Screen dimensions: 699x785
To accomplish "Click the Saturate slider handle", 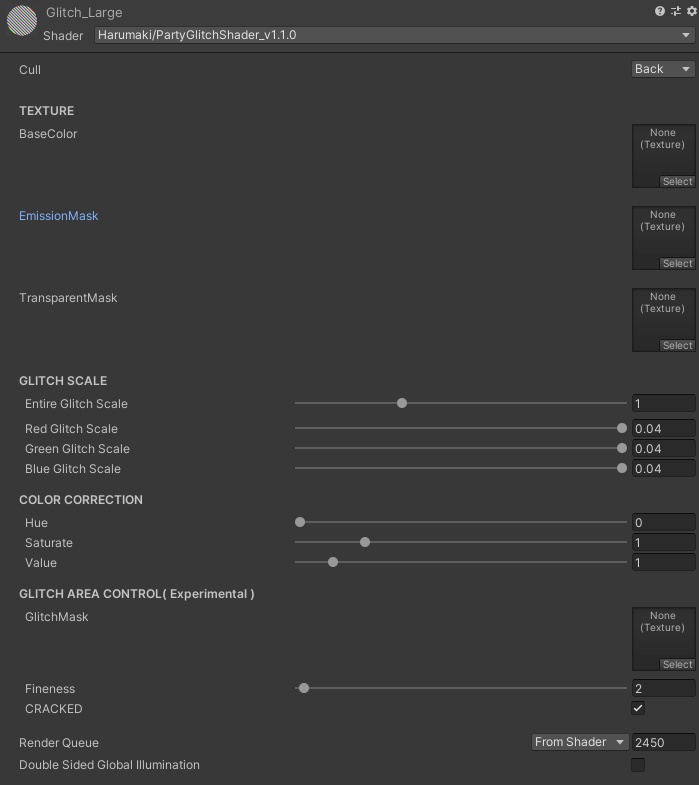I will pos(365,542).
